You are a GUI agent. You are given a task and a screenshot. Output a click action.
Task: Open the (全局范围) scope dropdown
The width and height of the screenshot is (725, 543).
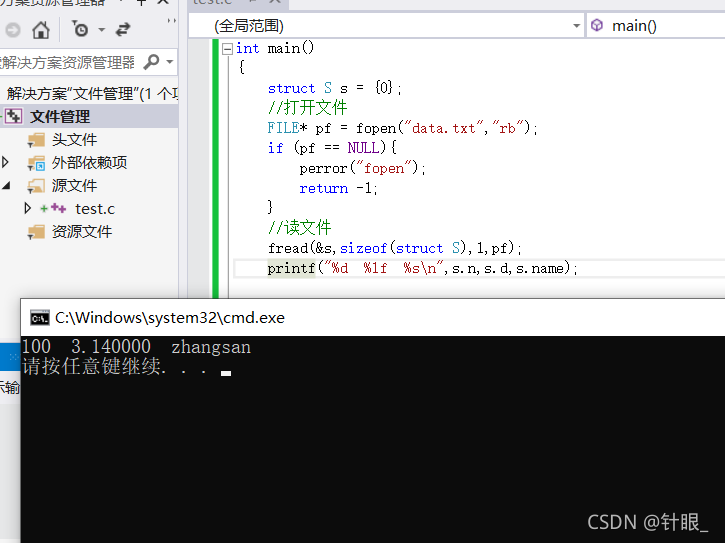tap(386, 25)
